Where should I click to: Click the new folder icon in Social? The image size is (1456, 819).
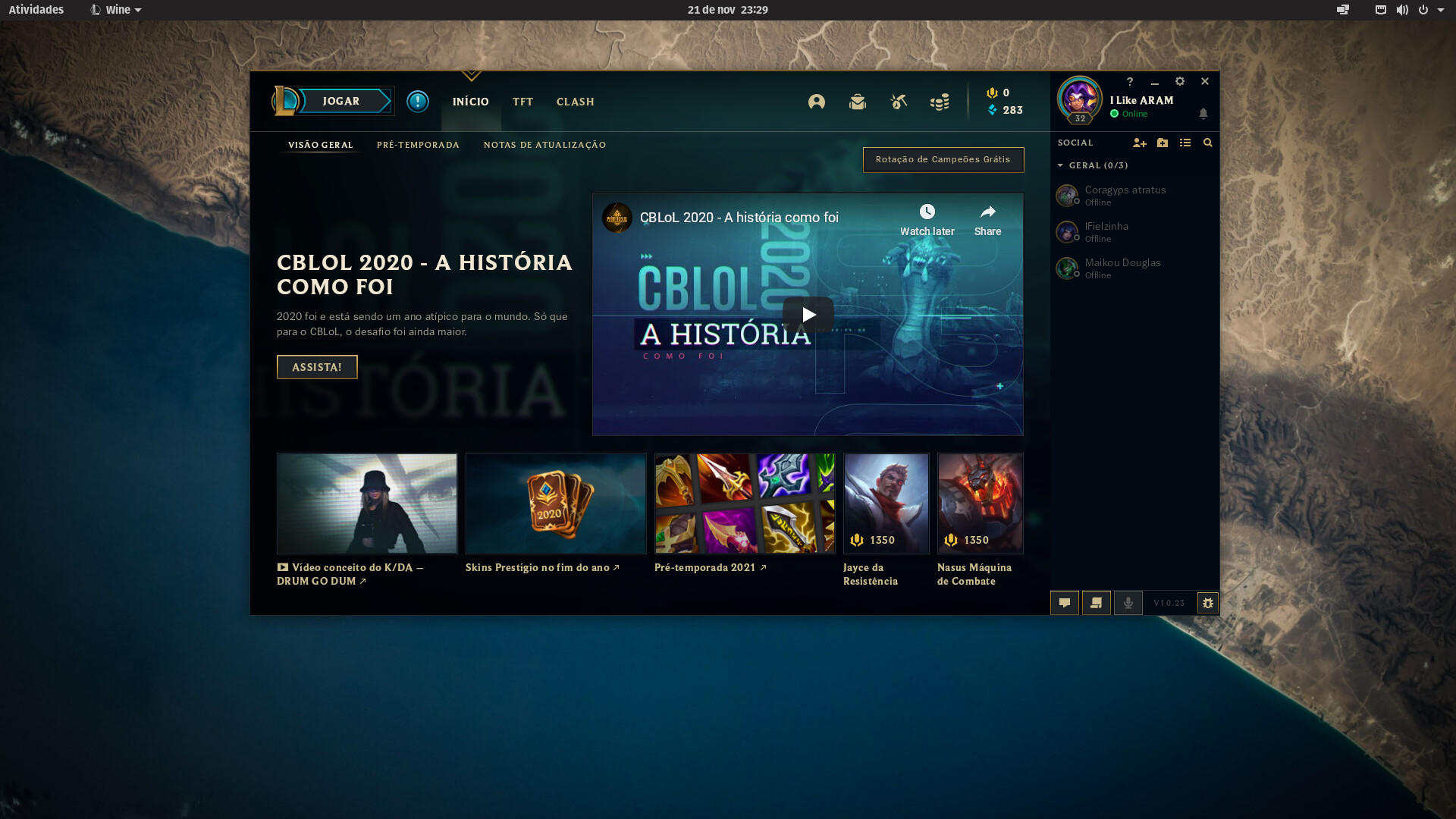point(1163,143)
